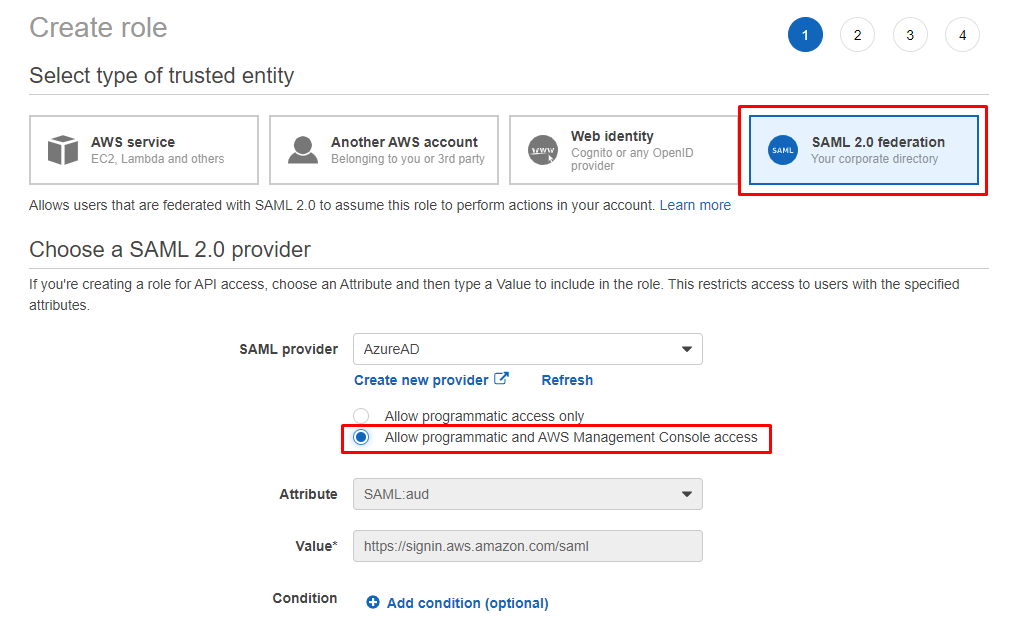Viewport: 1013px width, 627px height.
Task: Click the Create new provider link
Action: click(421, 380)
